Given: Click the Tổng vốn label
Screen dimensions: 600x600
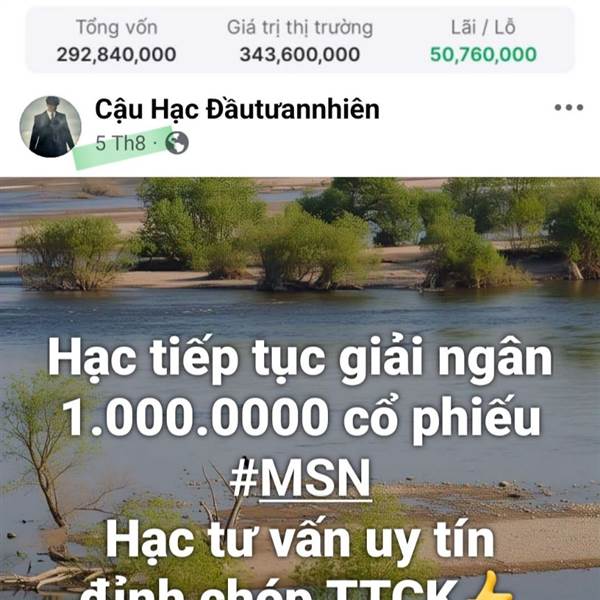Looking at the screenshot, I should click(117, 28).
